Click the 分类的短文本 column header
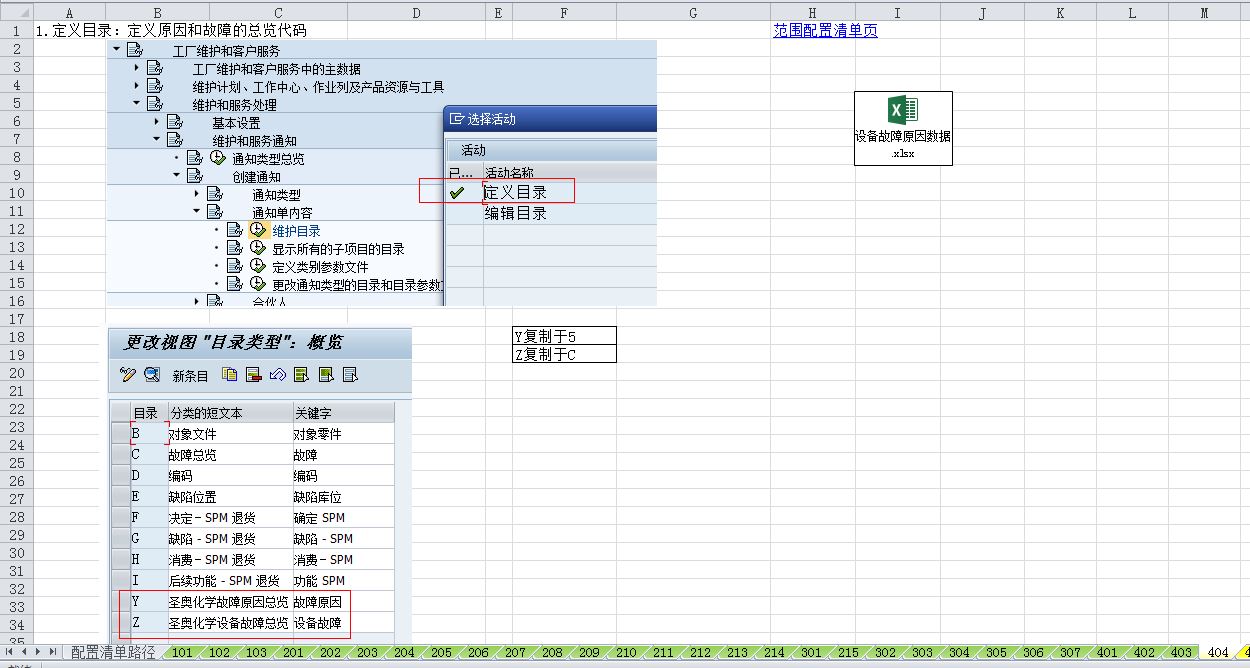Image resolution: width=1250 pixels, height=668 pixels. (229, 413)
